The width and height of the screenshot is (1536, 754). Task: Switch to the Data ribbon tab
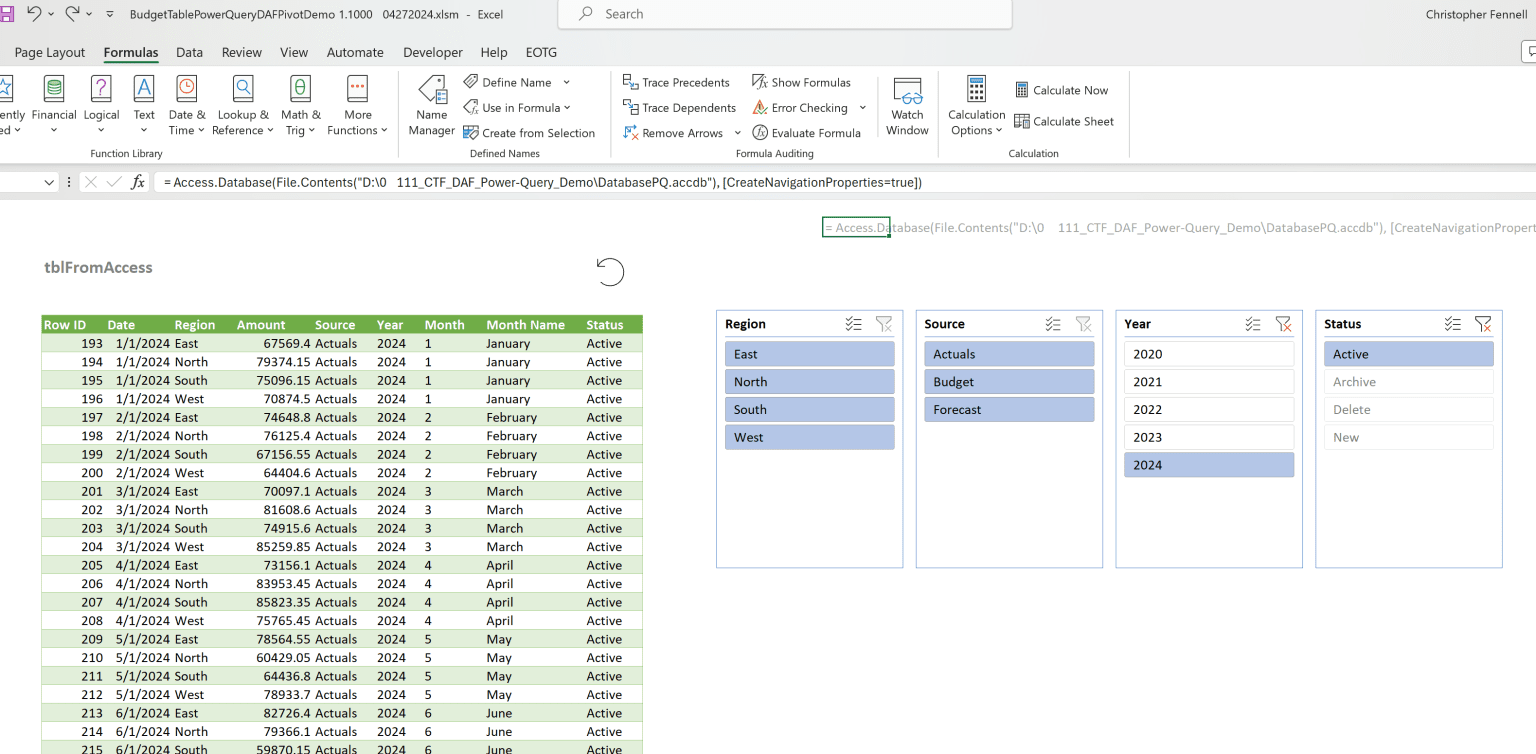tap(189, 52)
